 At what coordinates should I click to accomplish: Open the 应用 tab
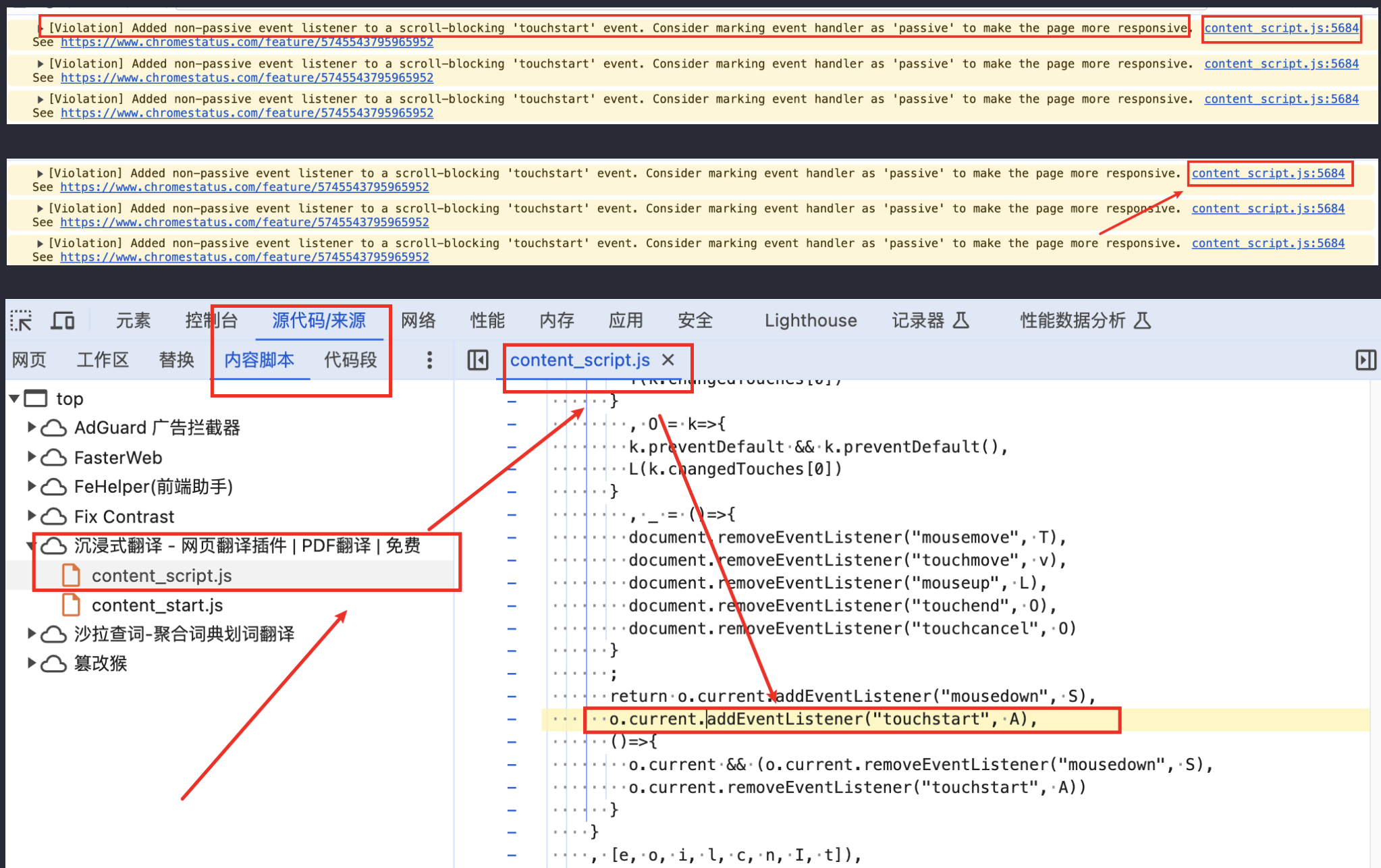(x=626, y=321)
